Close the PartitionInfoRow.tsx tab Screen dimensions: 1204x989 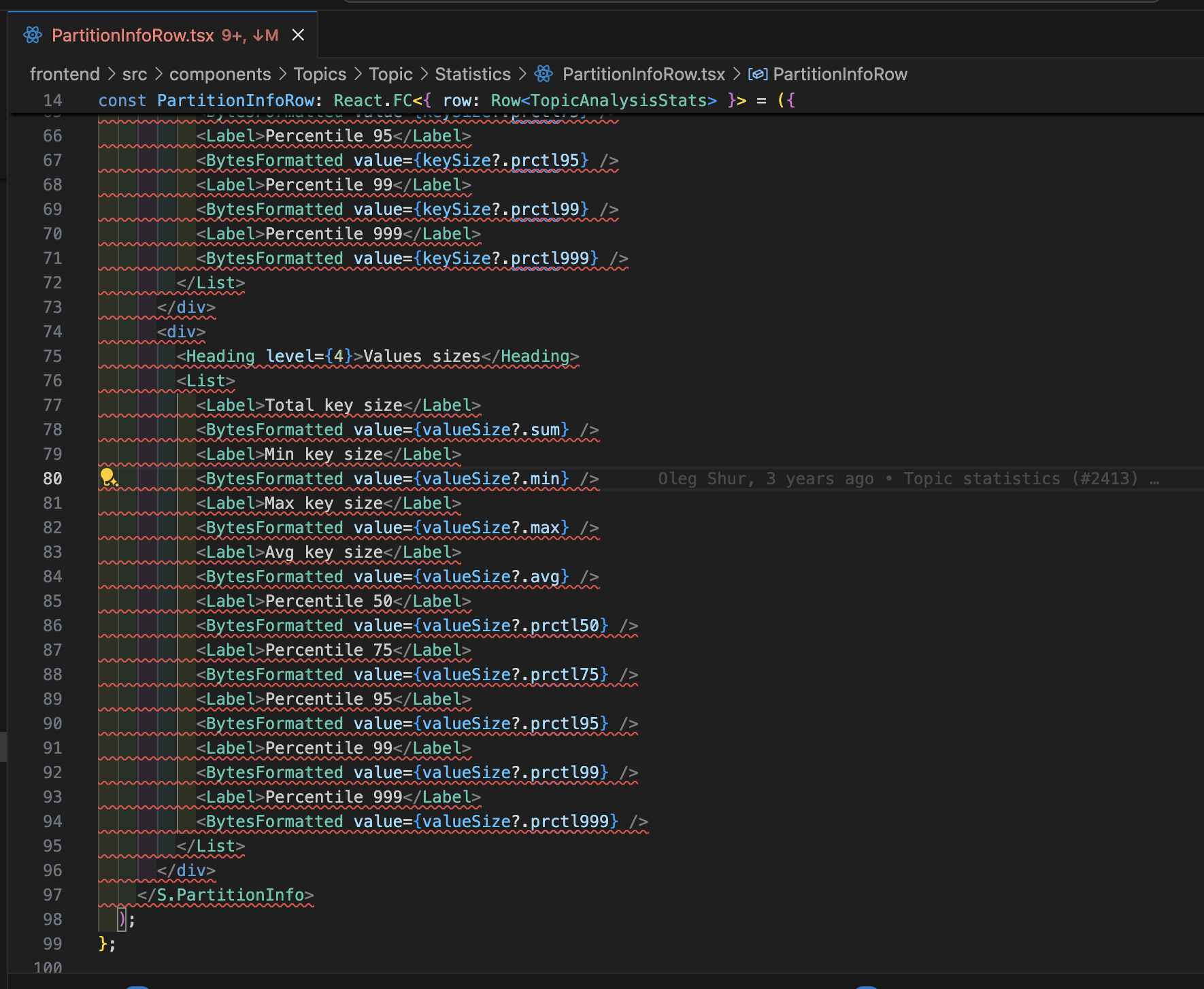tap(298, 35)
